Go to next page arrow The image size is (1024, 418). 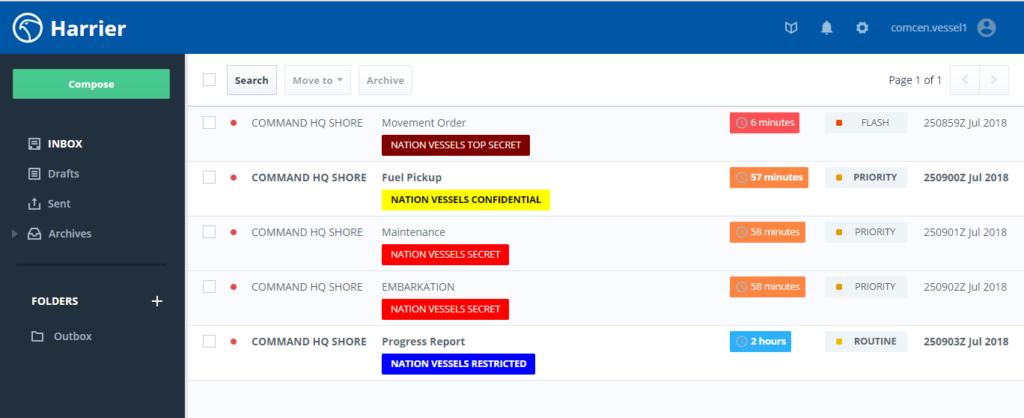pos(993,80)
